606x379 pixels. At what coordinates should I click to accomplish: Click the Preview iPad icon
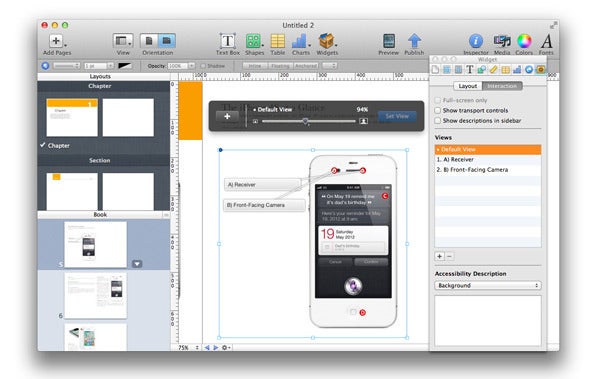389,41
